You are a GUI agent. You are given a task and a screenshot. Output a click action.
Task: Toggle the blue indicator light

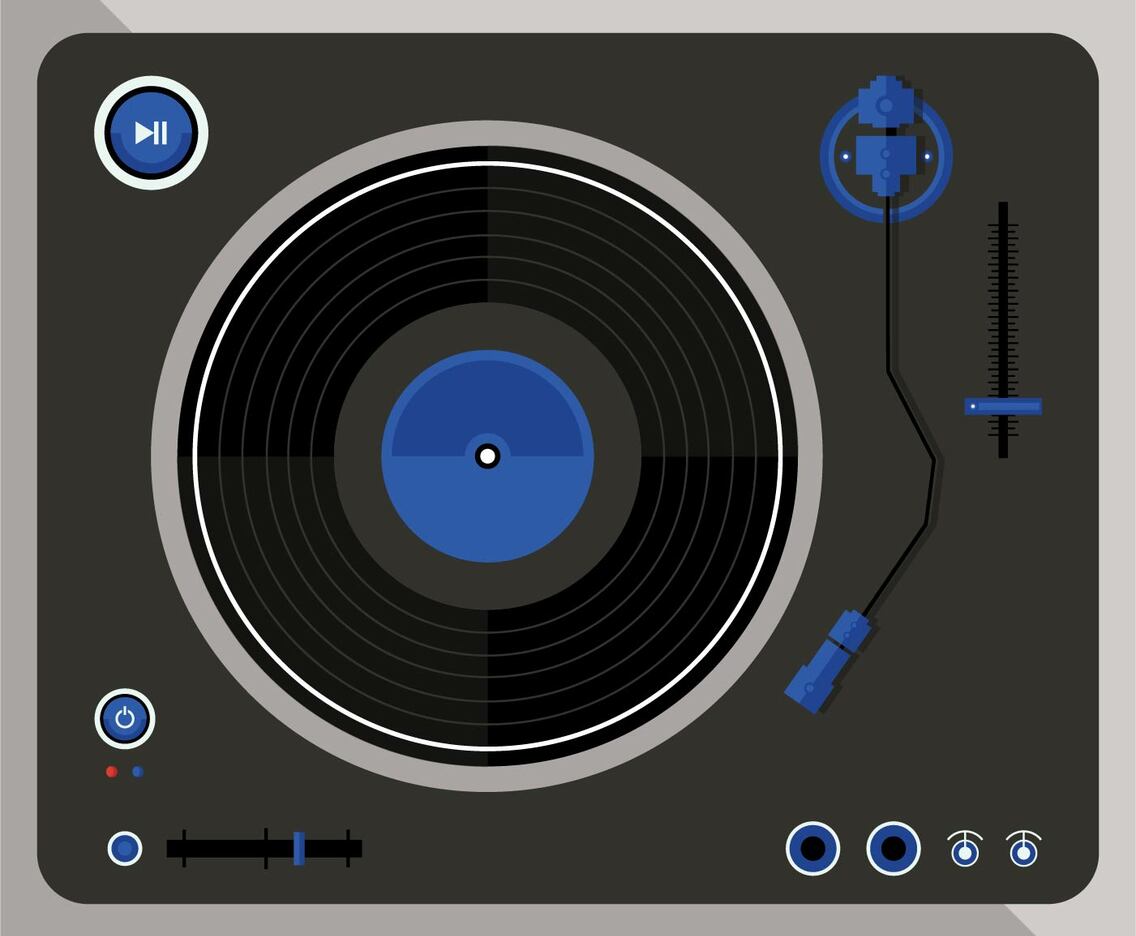[136, 771]
